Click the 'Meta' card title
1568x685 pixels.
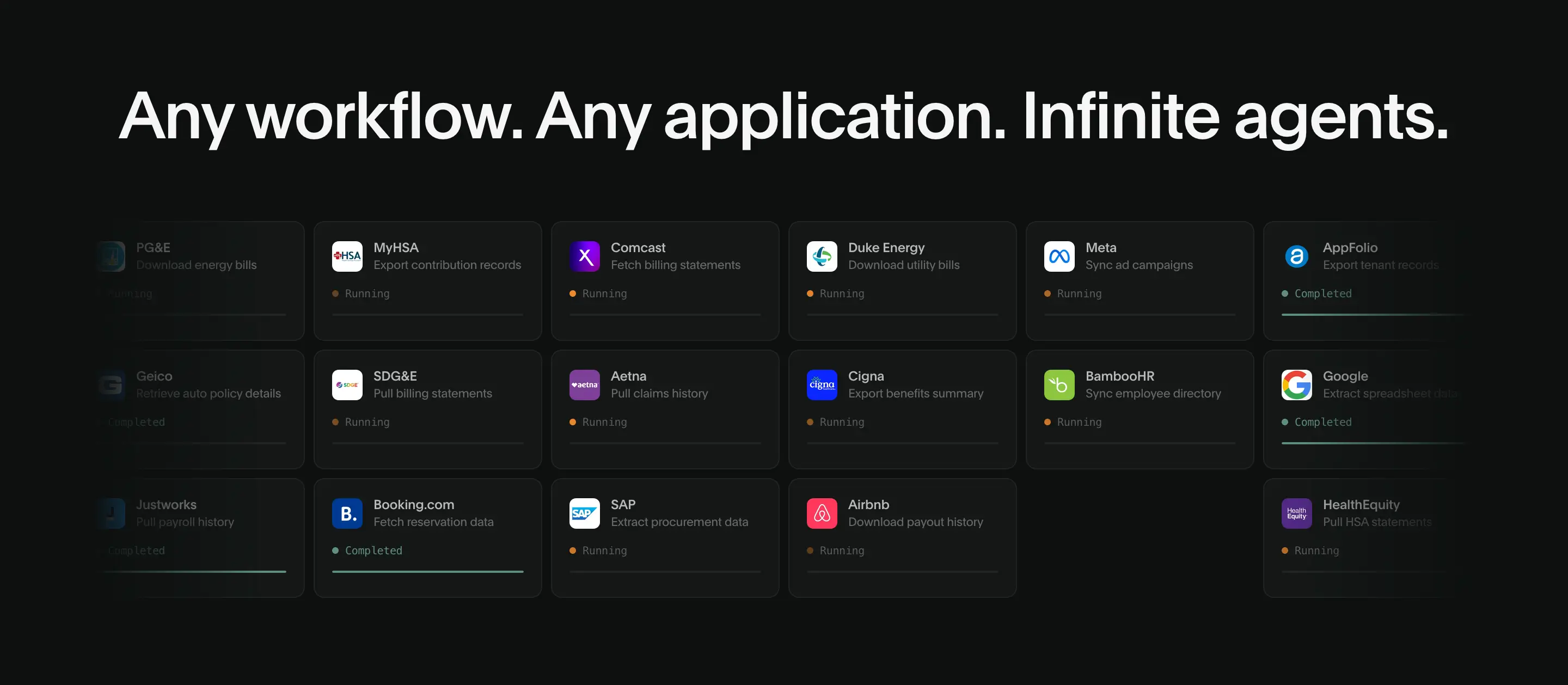pos(1100,248)
